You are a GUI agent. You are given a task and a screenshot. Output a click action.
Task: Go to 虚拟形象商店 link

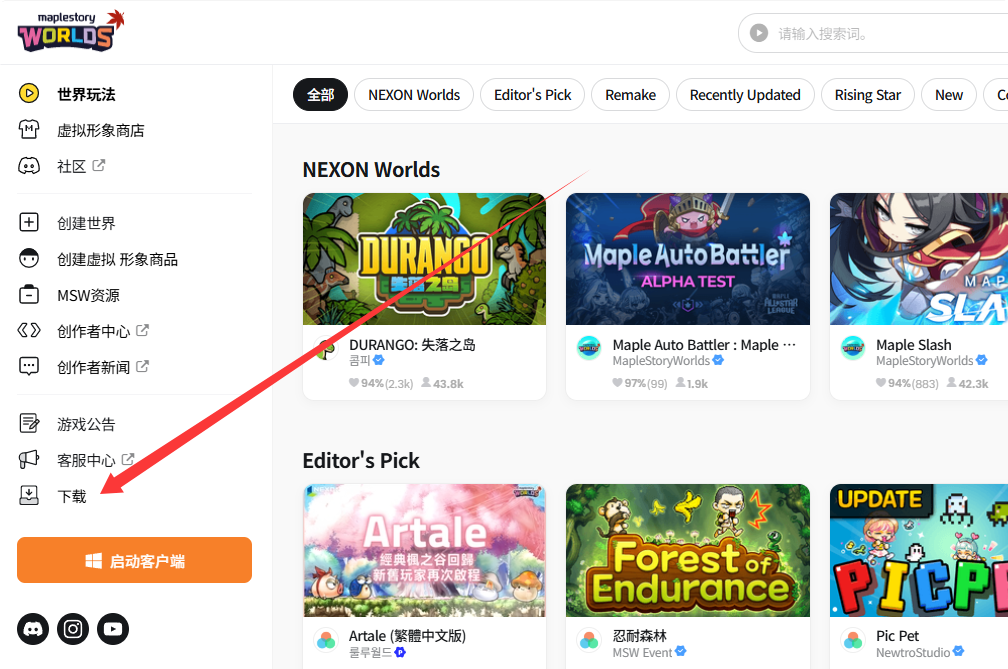pos(100,130)
